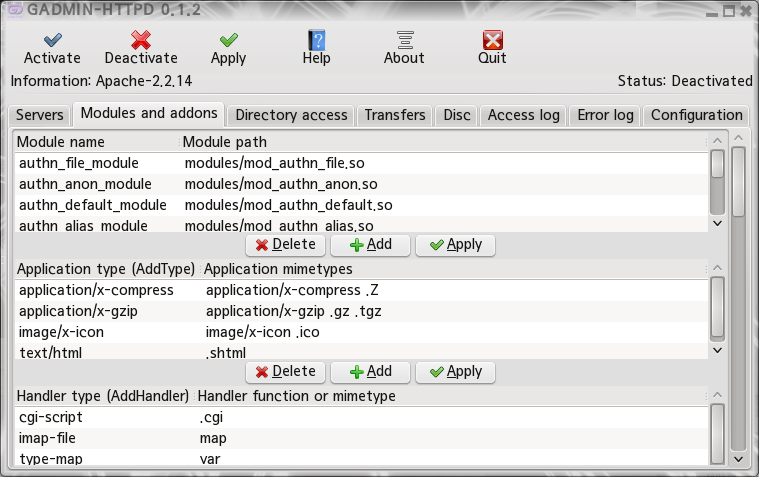
Task: Click 'application/x-gzip .gz .tgz' mimetype cell
Action: (x=293, y=311)
